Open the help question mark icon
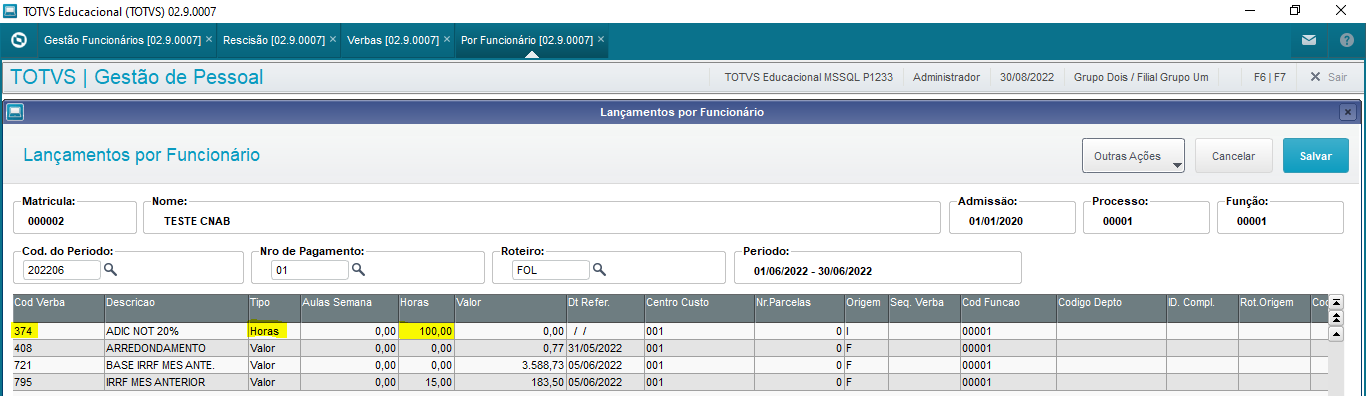The width and height of the screenshot is (1366, 396). (x=1346, y=41)
